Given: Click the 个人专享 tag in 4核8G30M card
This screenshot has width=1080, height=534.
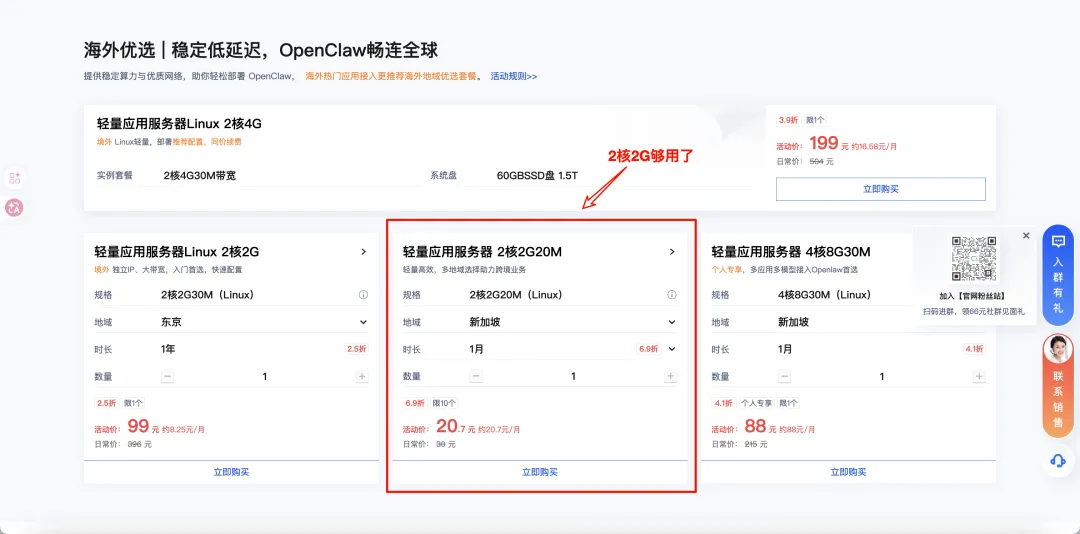Looking at the screenshot, I should [x=757, y=403].
